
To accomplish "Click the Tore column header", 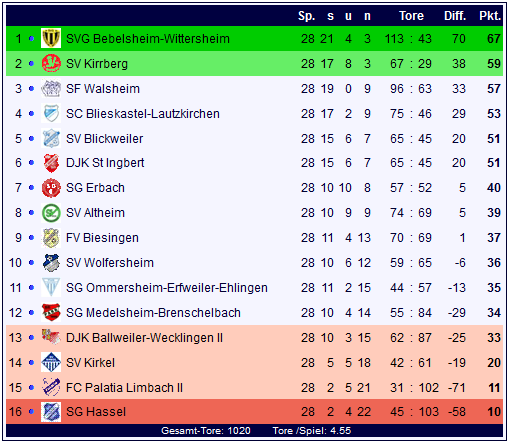I will click(411, 16).
